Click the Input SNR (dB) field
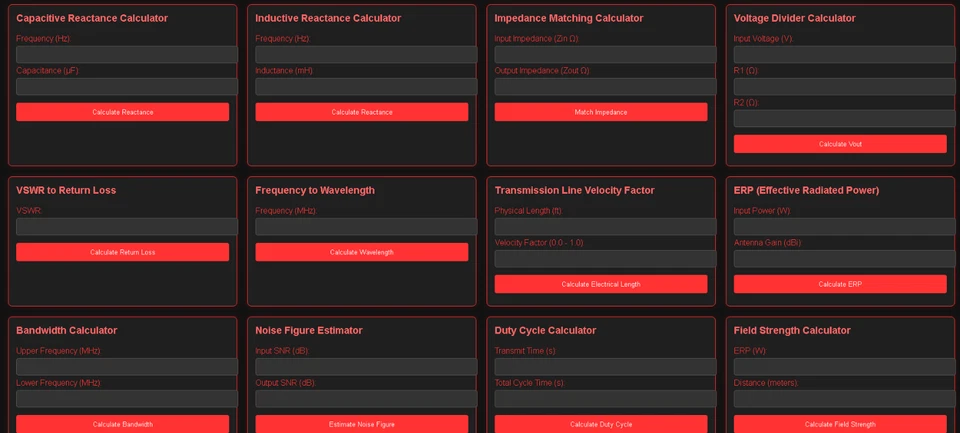 pos(366,367)
